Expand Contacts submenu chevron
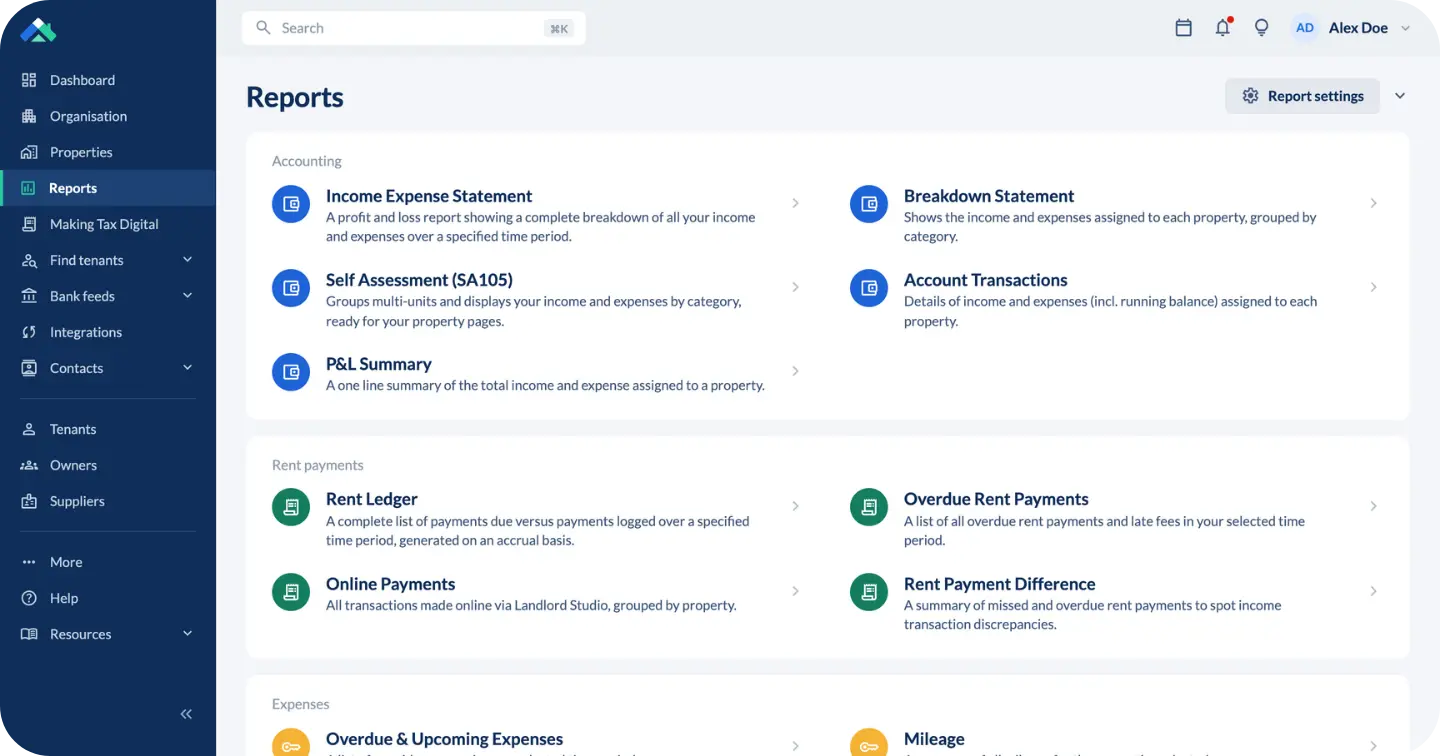The width and height of the screenshot is (1440, 756). coord(187,368)
